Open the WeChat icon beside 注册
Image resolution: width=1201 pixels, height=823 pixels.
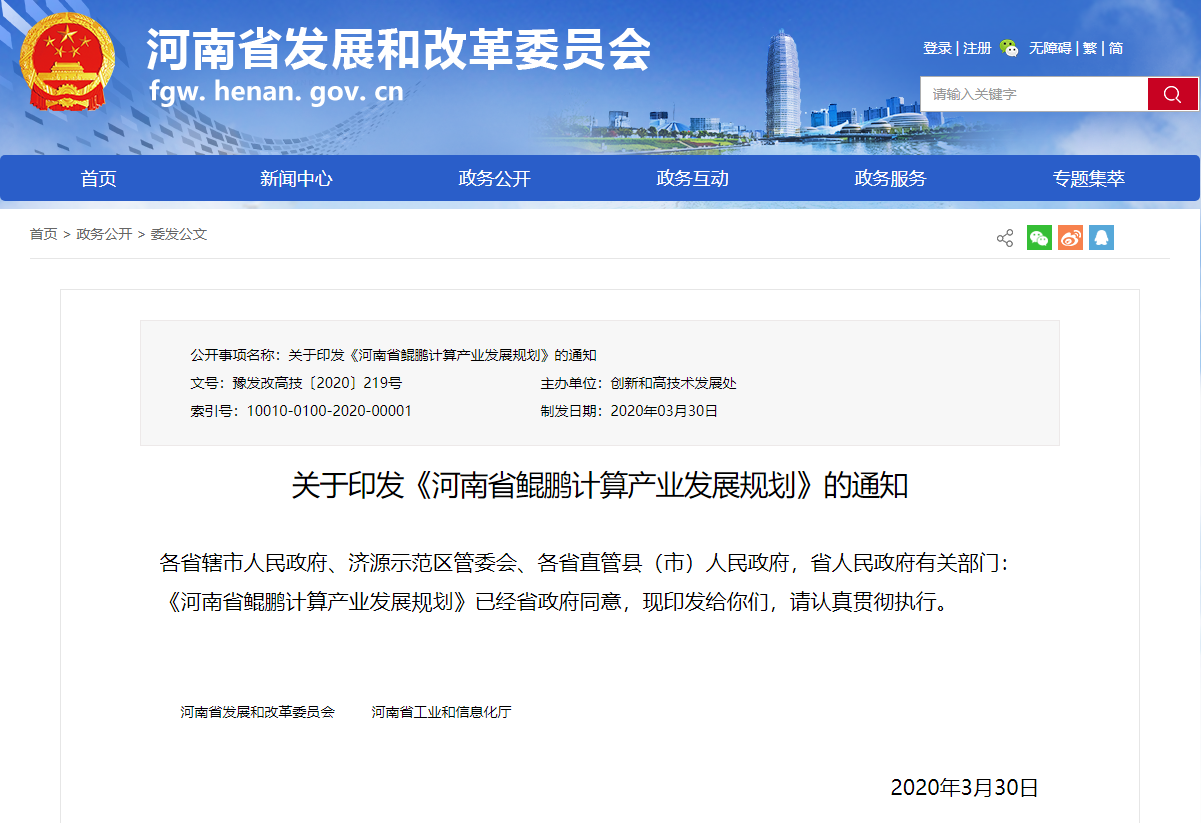[x=1009, y=48]
